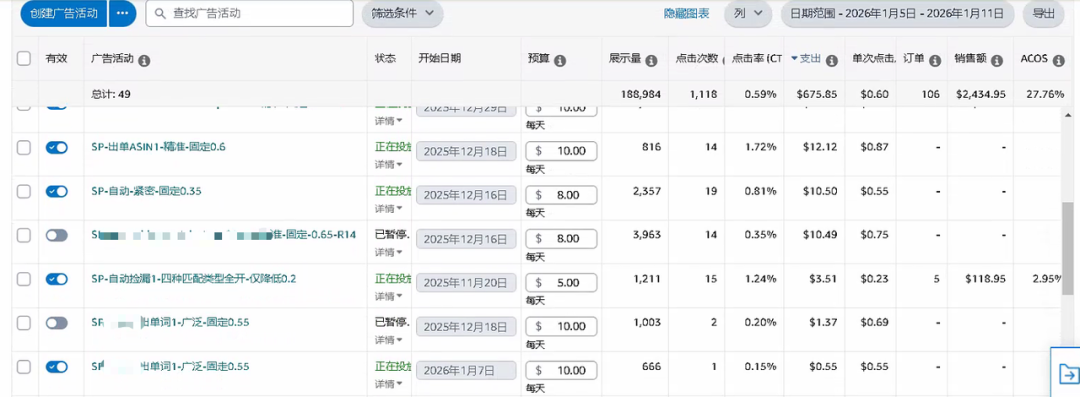Sort by 点击次数 column header
This screenshot has width=1080, height=397.
click(x=697, y=60)
